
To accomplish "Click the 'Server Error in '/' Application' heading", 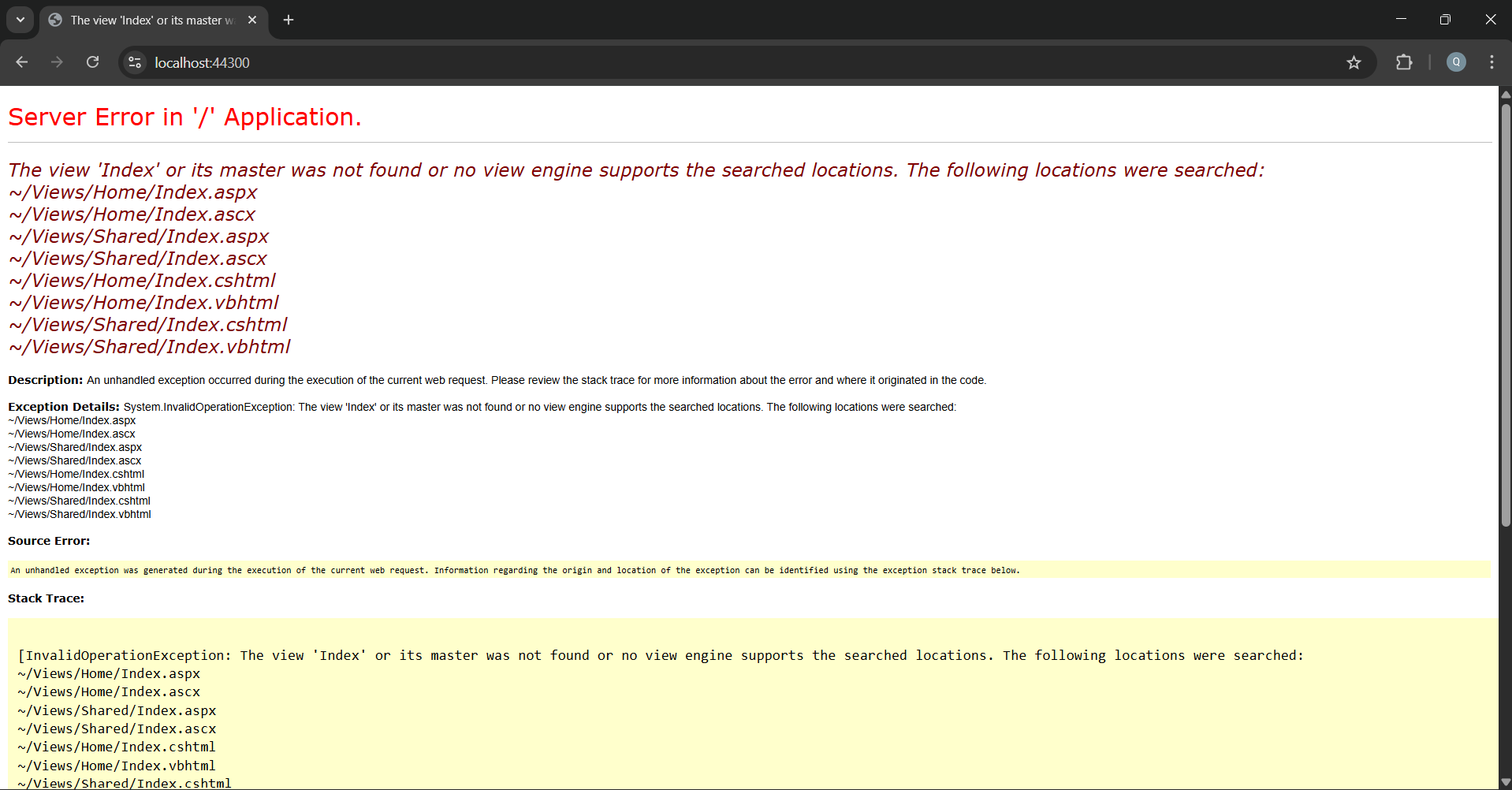I will 184,117.
